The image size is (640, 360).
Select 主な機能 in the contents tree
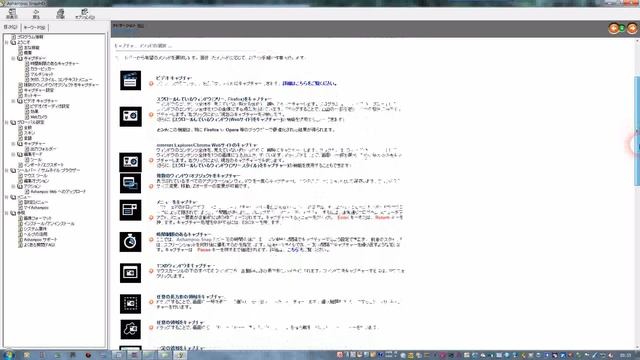(31, 47)
